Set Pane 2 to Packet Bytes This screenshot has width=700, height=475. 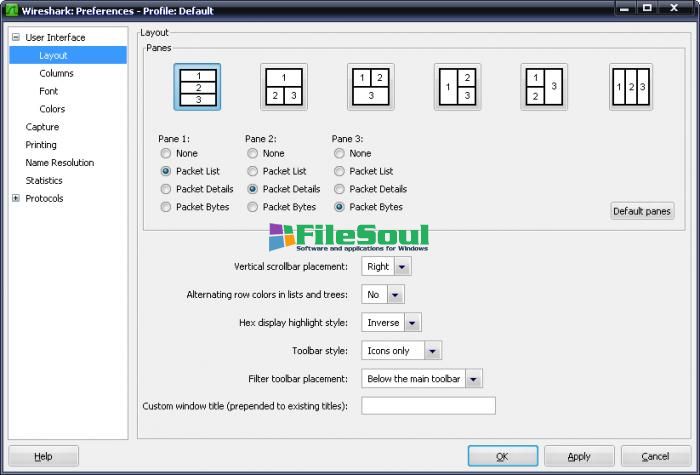(253, 207)
